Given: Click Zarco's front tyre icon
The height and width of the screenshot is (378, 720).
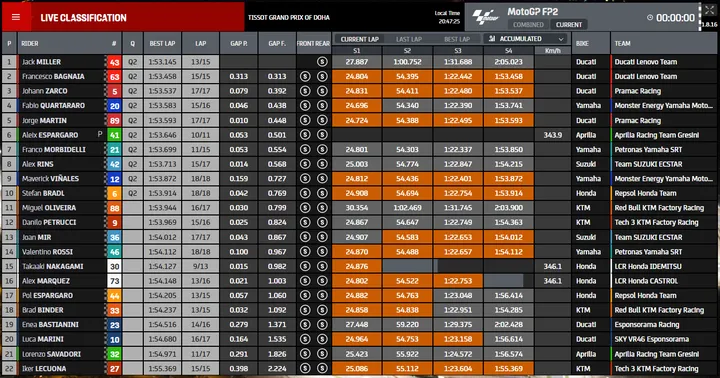Looking at the screenshot, I should [x=305, y=91].
